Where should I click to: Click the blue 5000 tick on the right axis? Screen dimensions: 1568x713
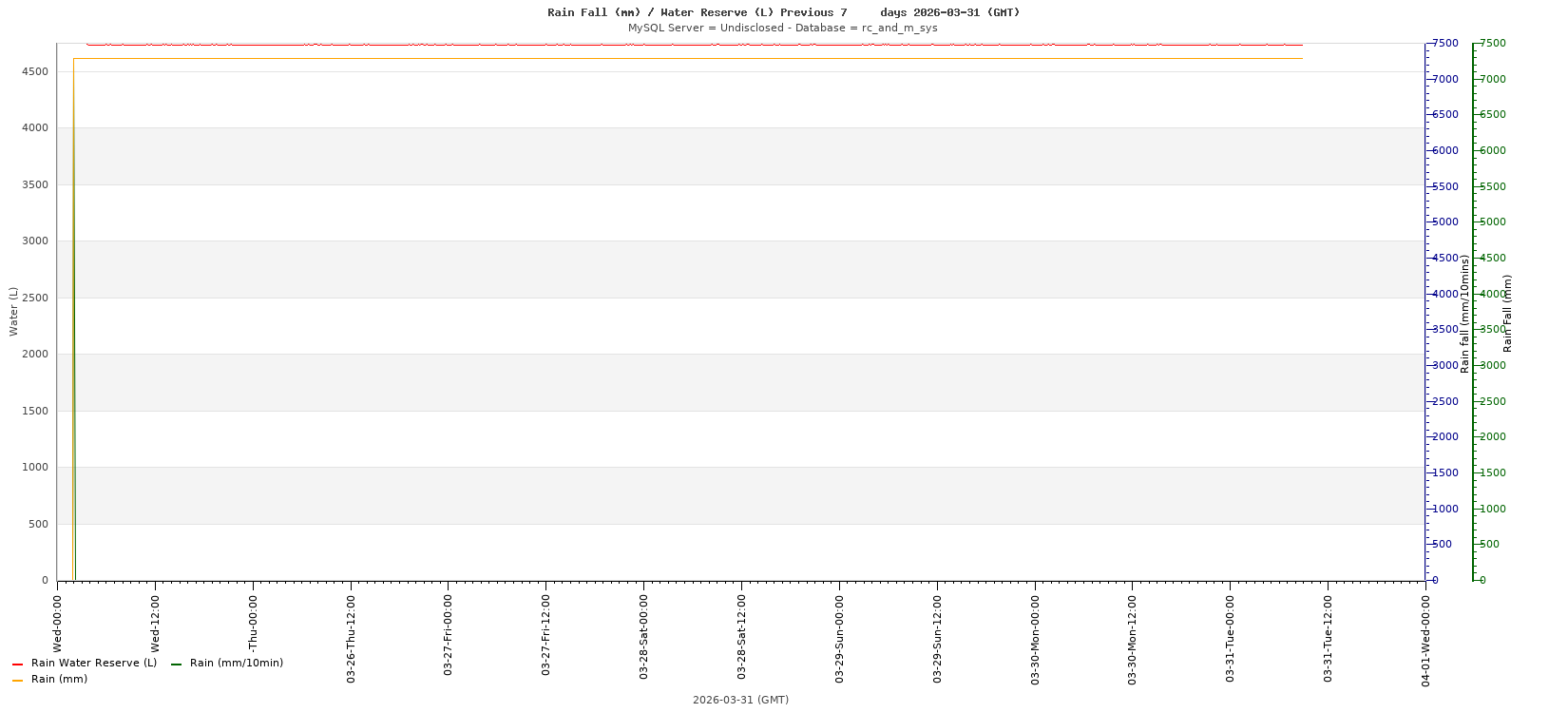coord(1444,222)
